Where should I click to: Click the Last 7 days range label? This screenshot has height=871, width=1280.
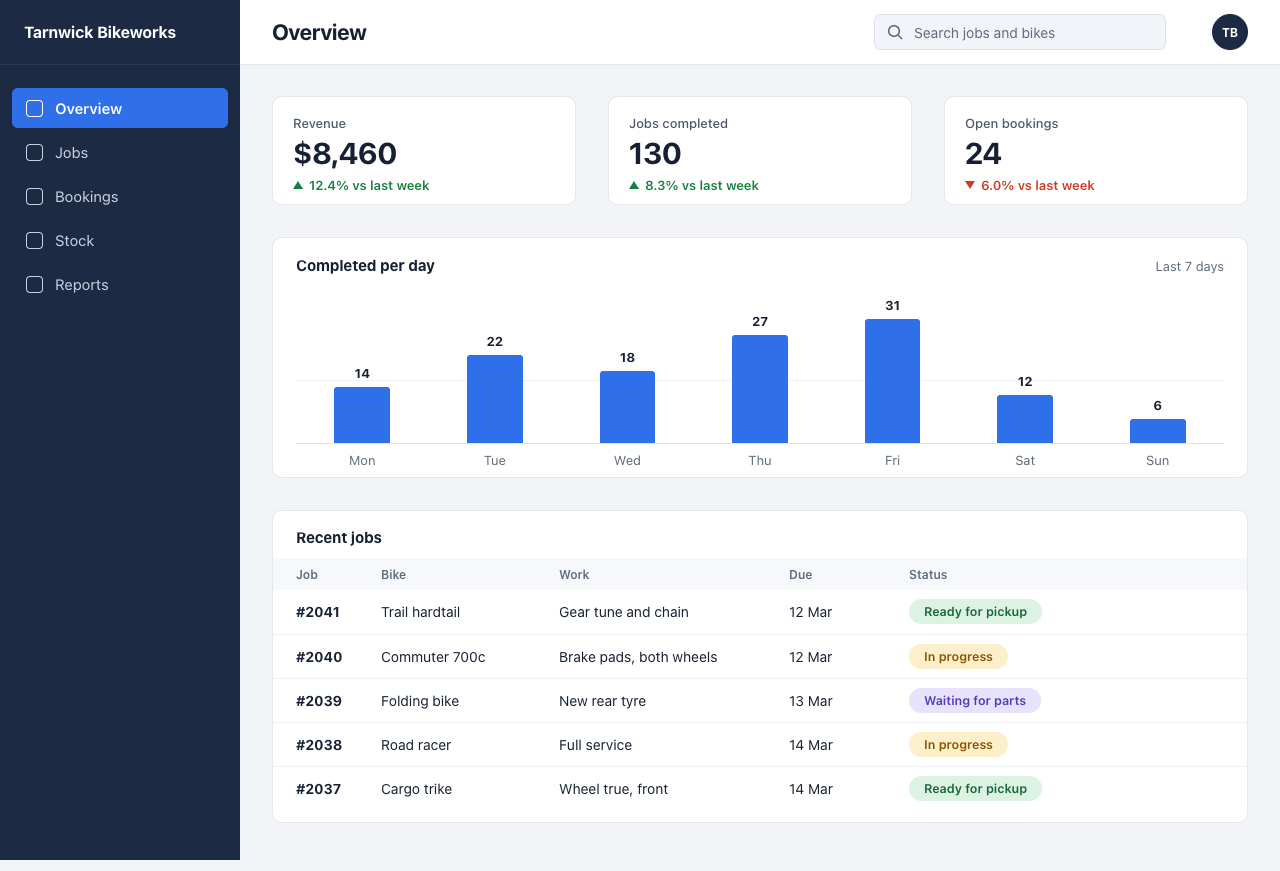click(x=1189, y=266)
